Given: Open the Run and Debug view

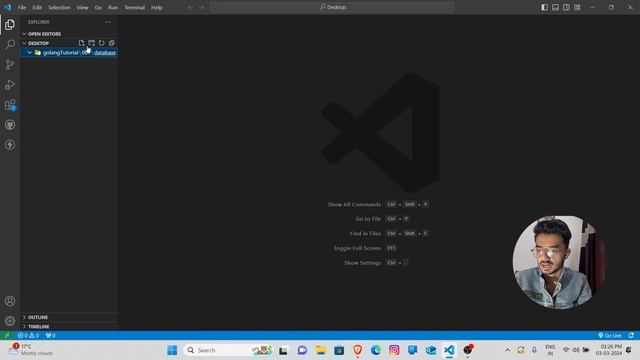Looking at the screenshot, I should 10,84.
